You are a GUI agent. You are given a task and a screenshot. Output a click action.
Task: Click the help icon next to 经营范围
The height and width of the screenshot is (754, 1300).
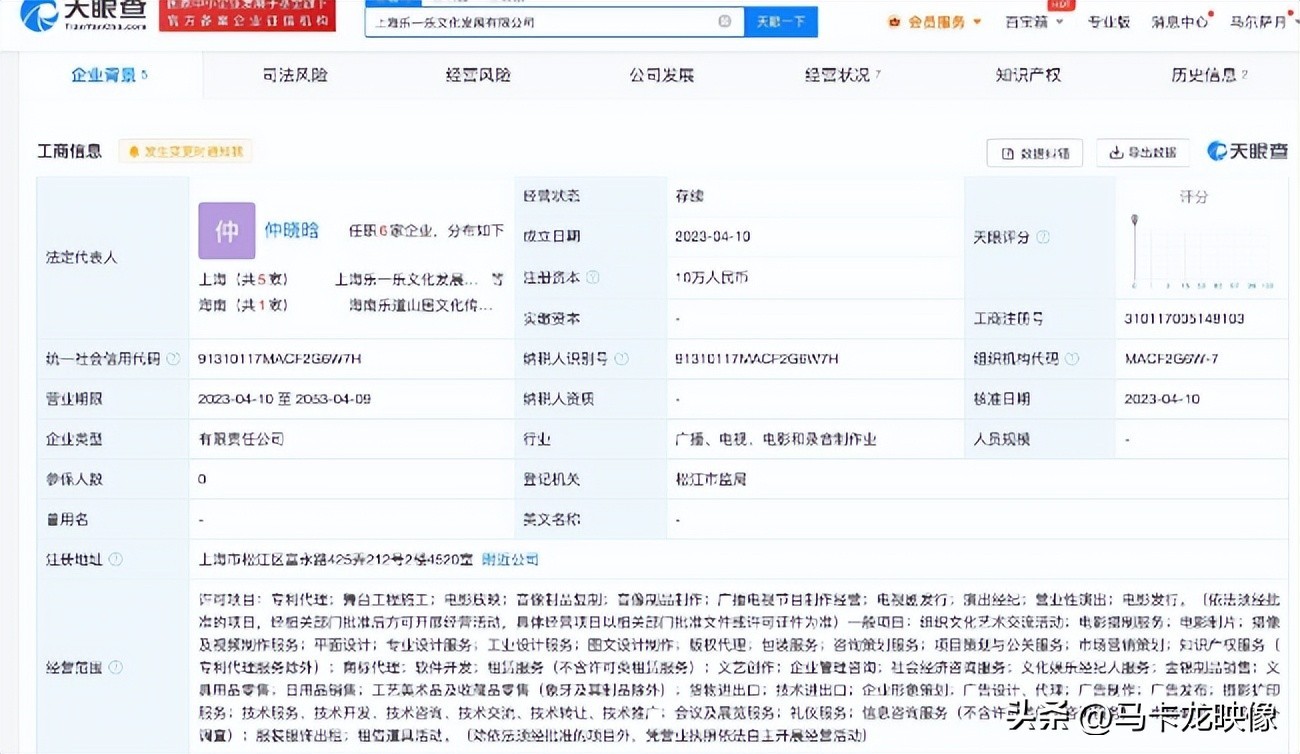[116, 667]
